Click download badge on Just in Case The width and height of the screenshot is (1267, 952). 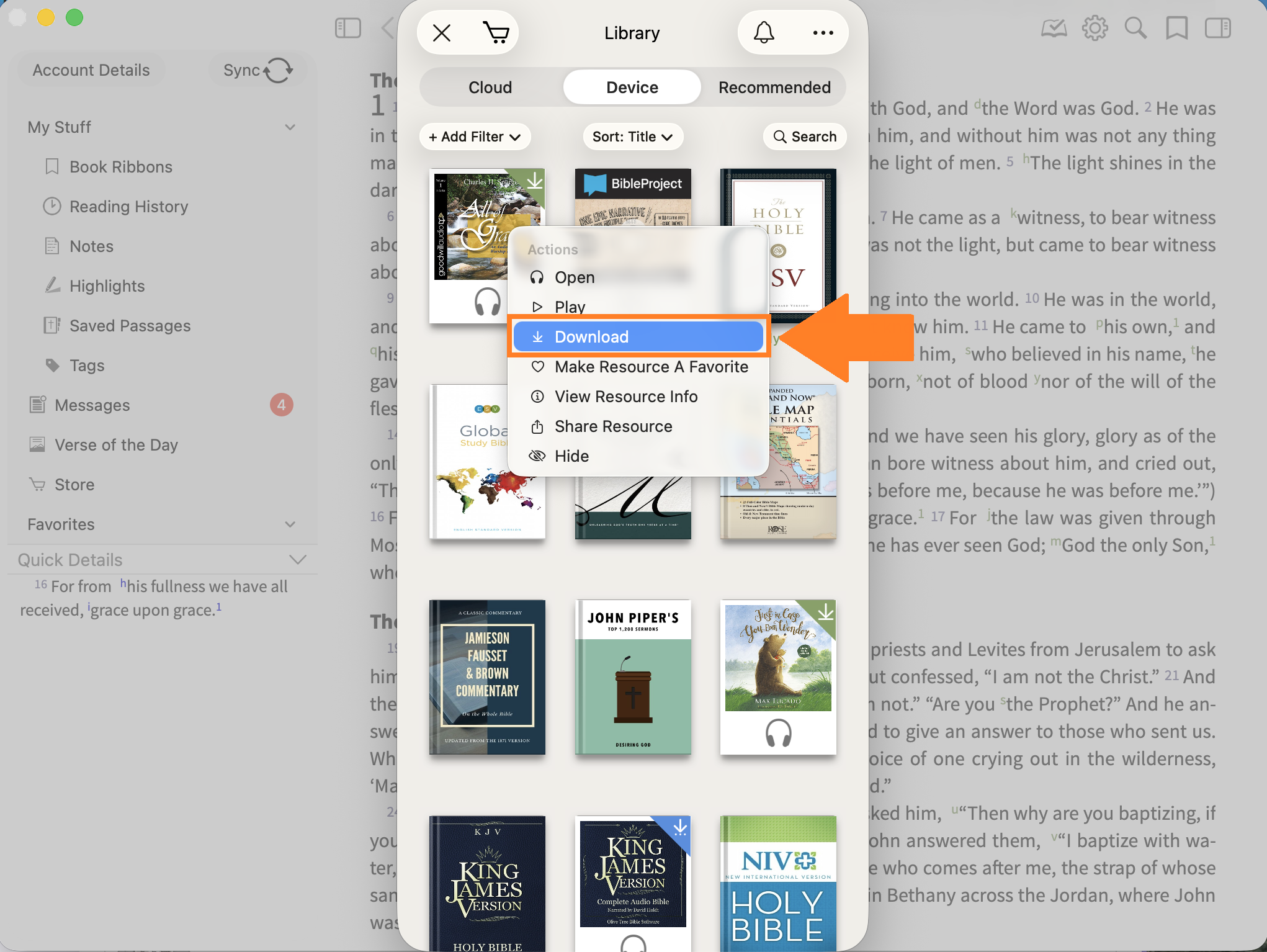(825, 612)
